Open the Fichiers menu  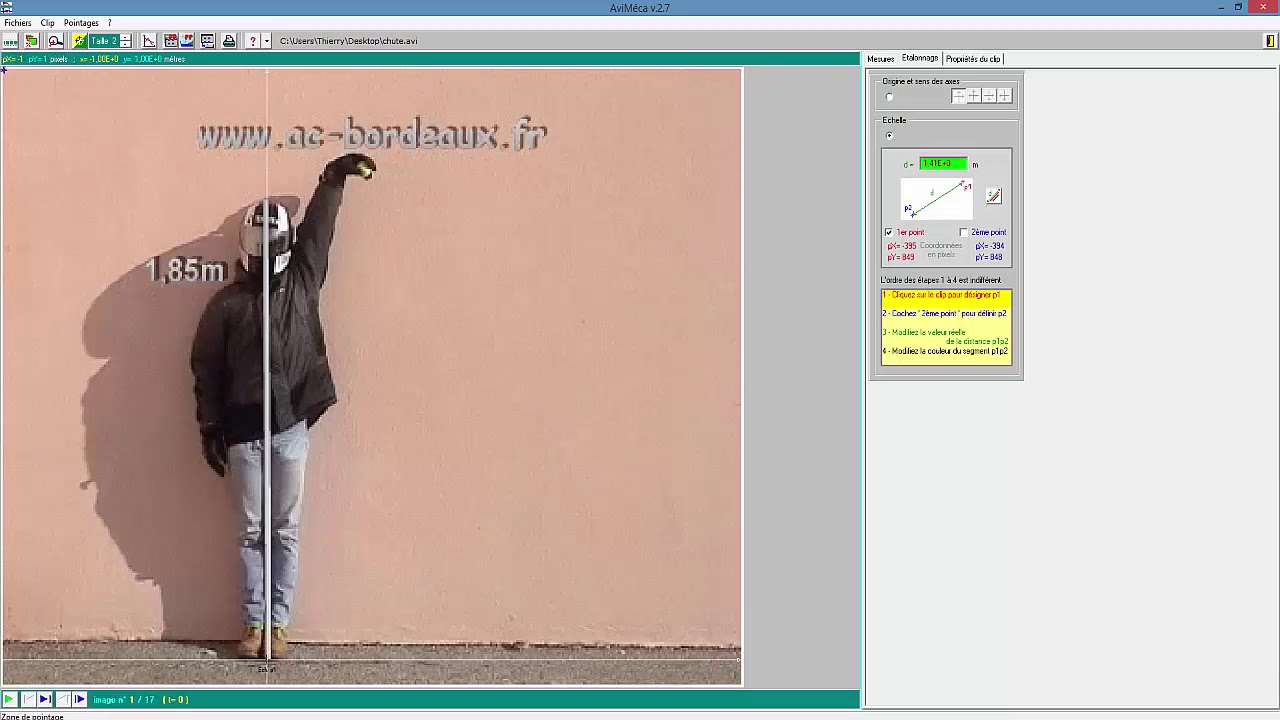pos(18,23)
